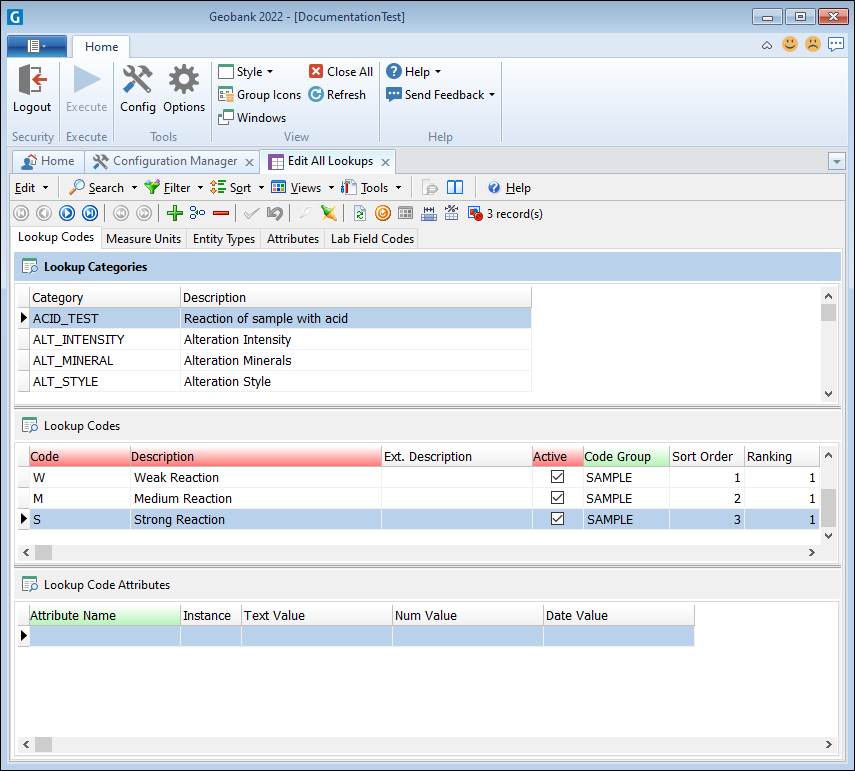Click the Group Icons button

260,95
